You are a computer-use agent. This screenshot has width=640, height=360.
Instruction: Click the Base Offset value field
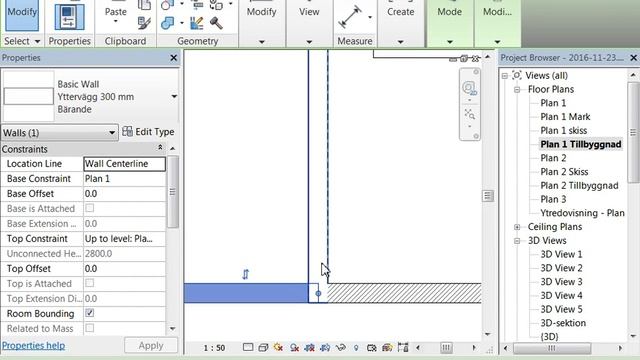[x=124, y=193]
